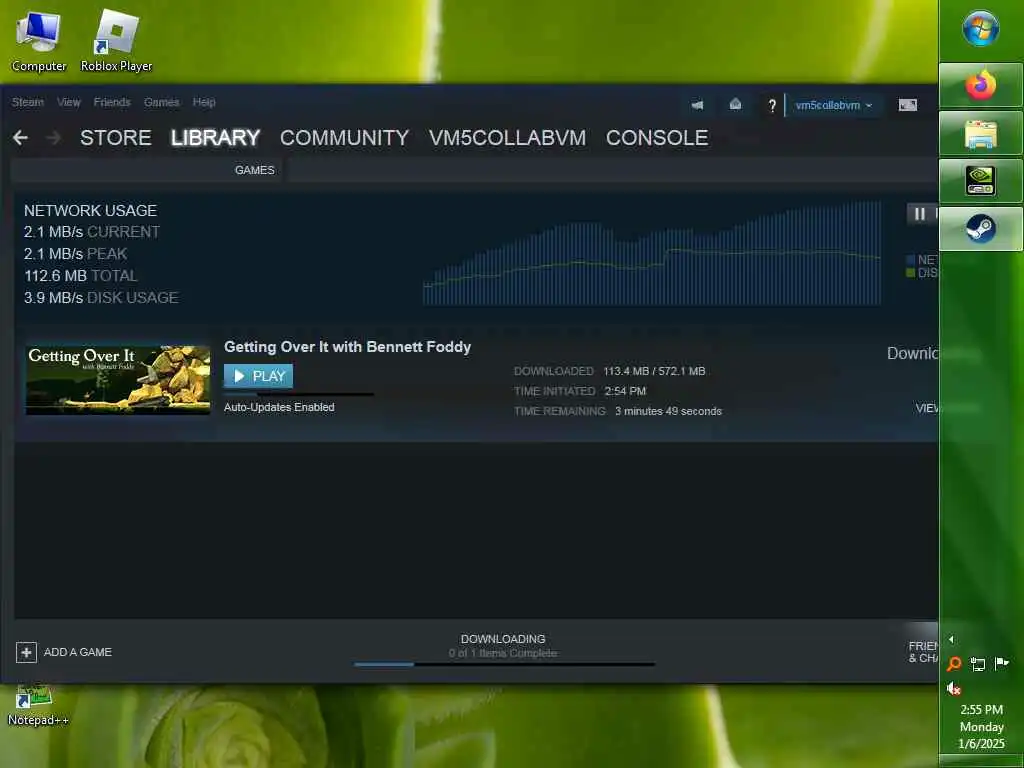Click the bottom overall download progress bar
Viewport: 1024px width, 768px height.
[504, 664]
